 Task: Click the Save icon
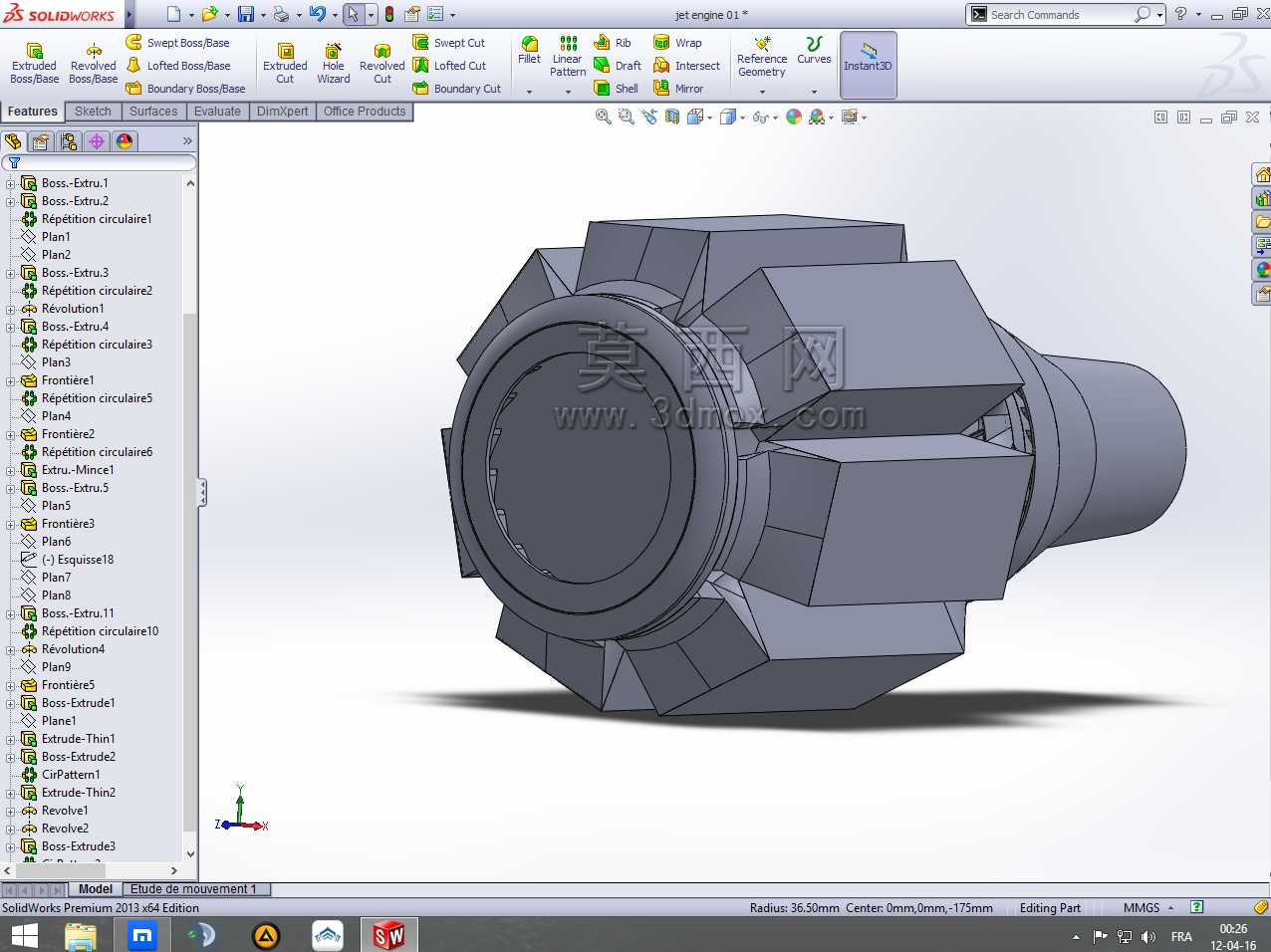(x=245, y=14)
